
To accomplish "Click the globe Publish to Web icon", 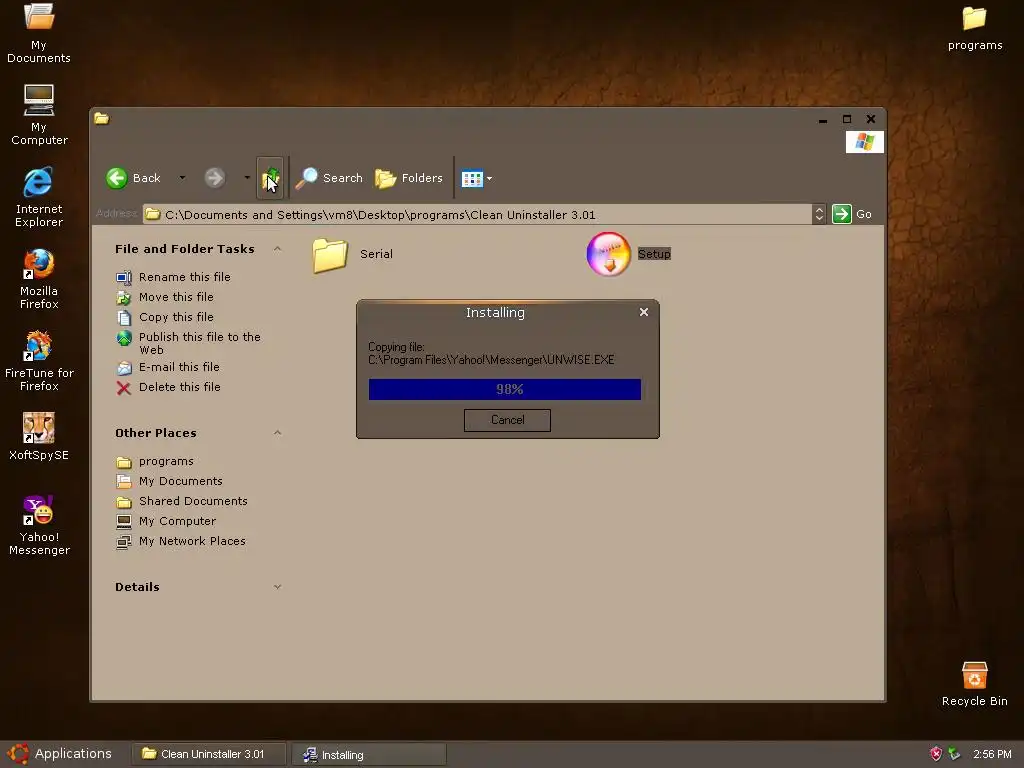I will 124,338.
